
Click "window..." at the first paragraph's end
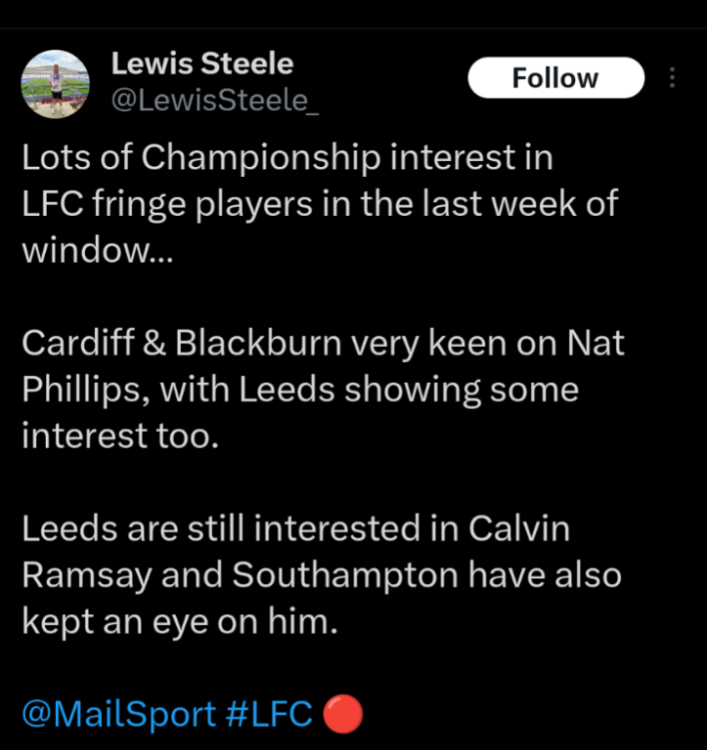[97, 251]
